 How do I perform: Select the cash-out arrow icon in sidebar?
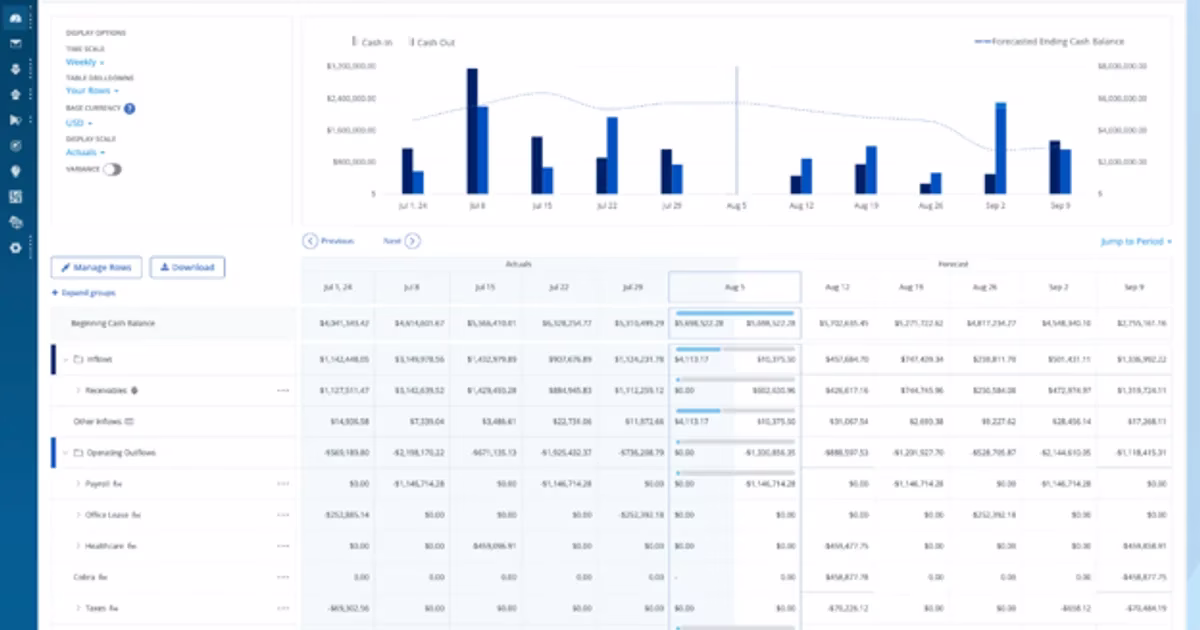14,95
